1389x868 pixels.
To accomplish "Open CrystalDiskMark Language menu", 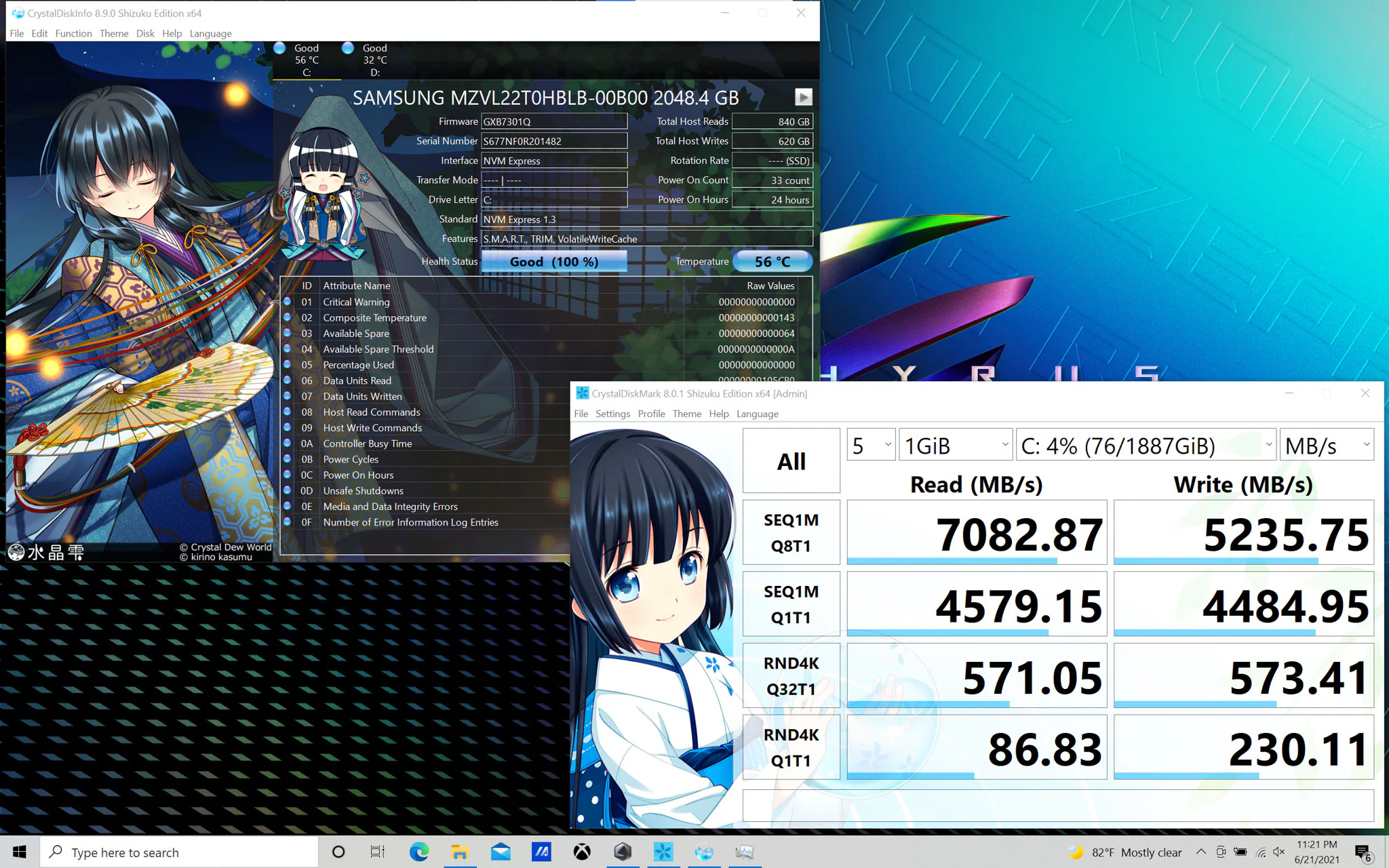I will click(x=757, y=414).
